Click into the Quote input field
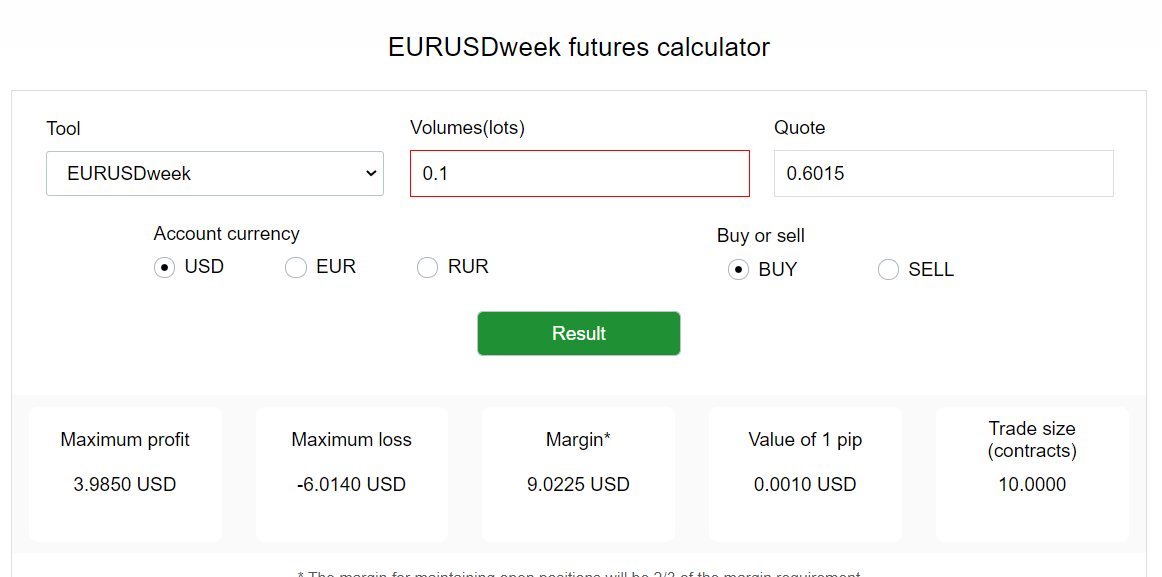Image resolution: width=1162 pixels, height=577 pixels. tap(943, 173)
